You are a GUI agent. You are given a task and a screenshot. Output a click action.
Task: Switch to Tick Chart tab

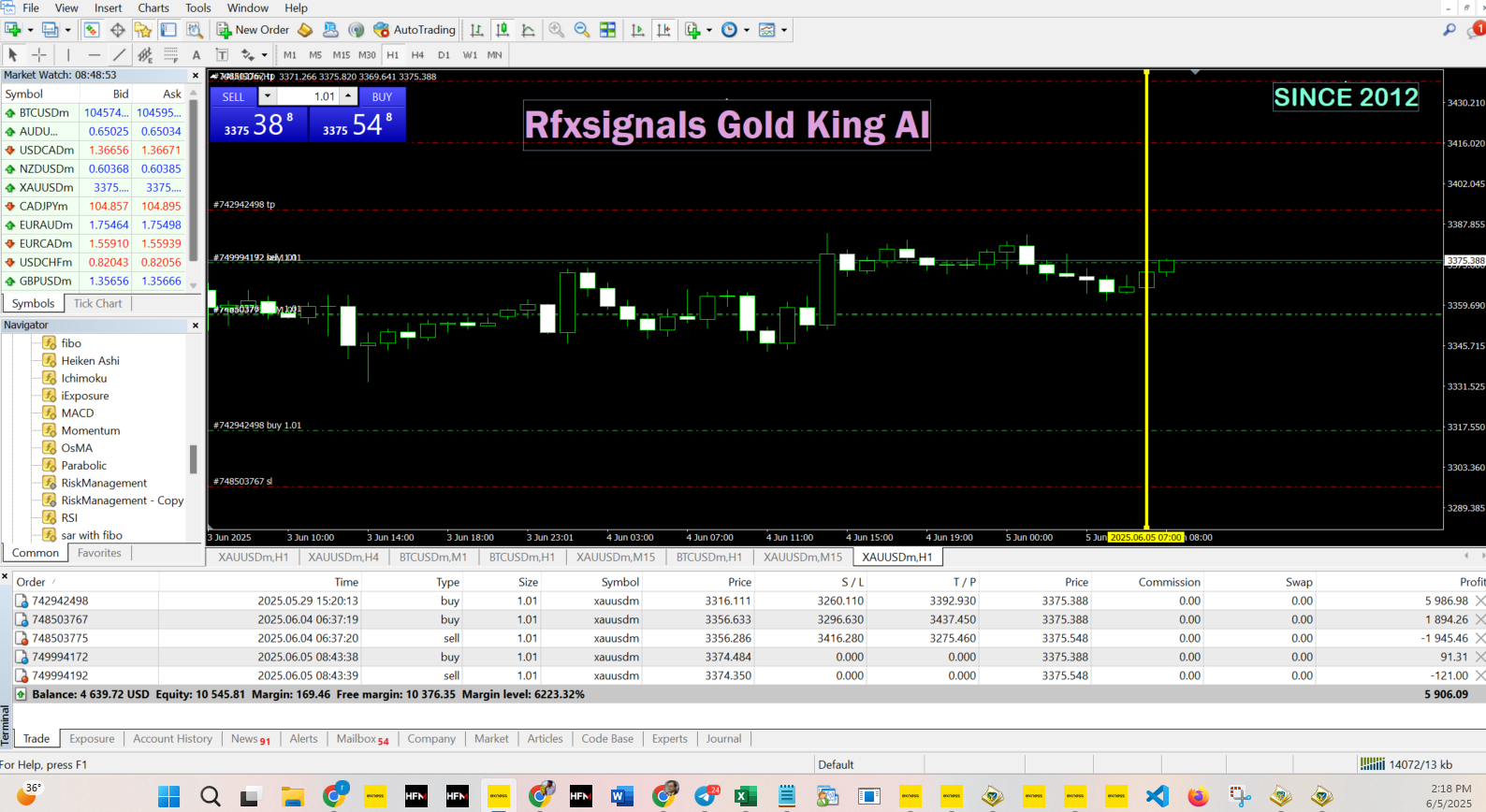(97, 303)
